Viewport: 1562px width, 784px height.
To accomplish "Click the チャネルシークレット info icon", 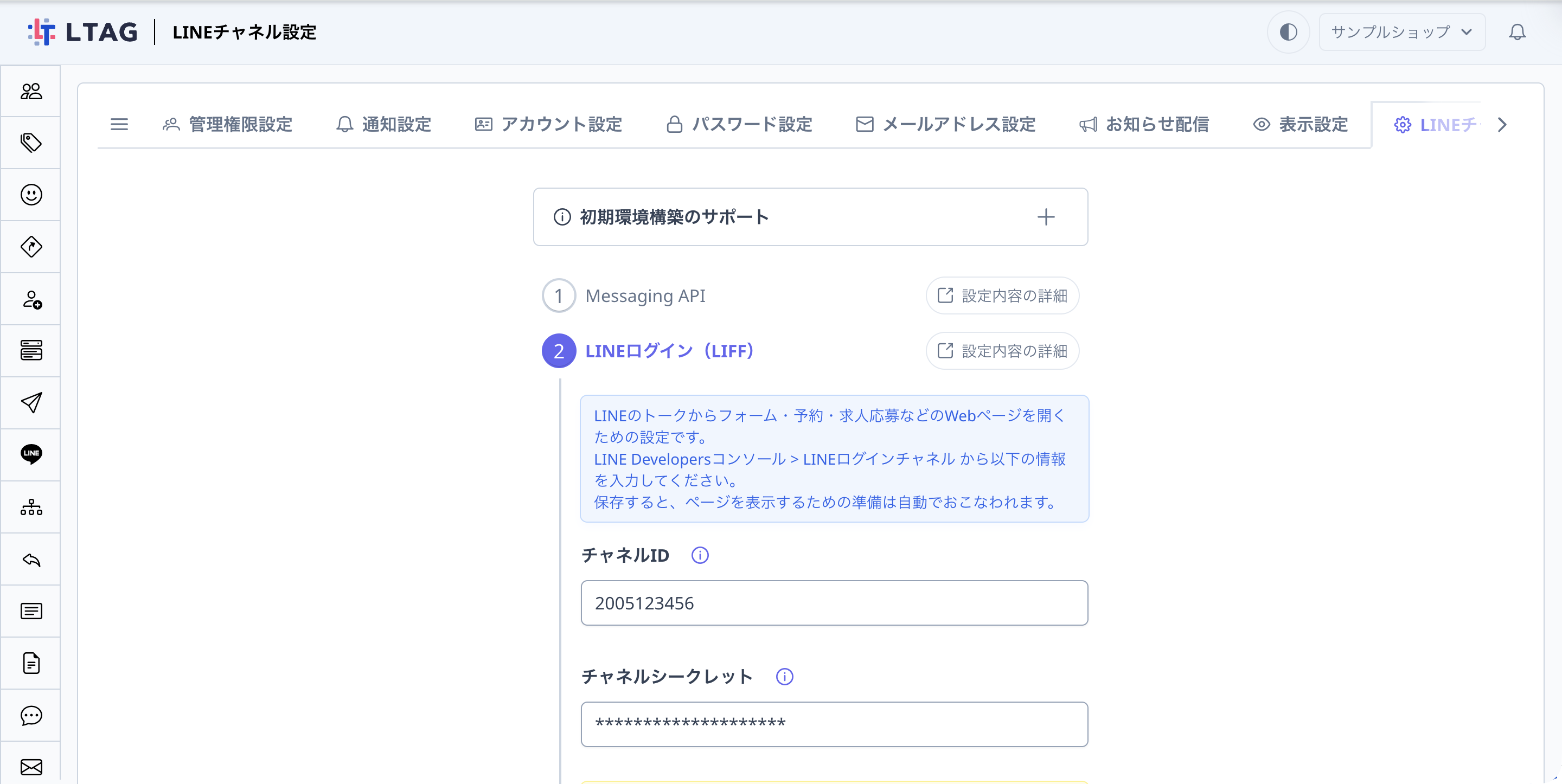I will click(x=785, y=677).
